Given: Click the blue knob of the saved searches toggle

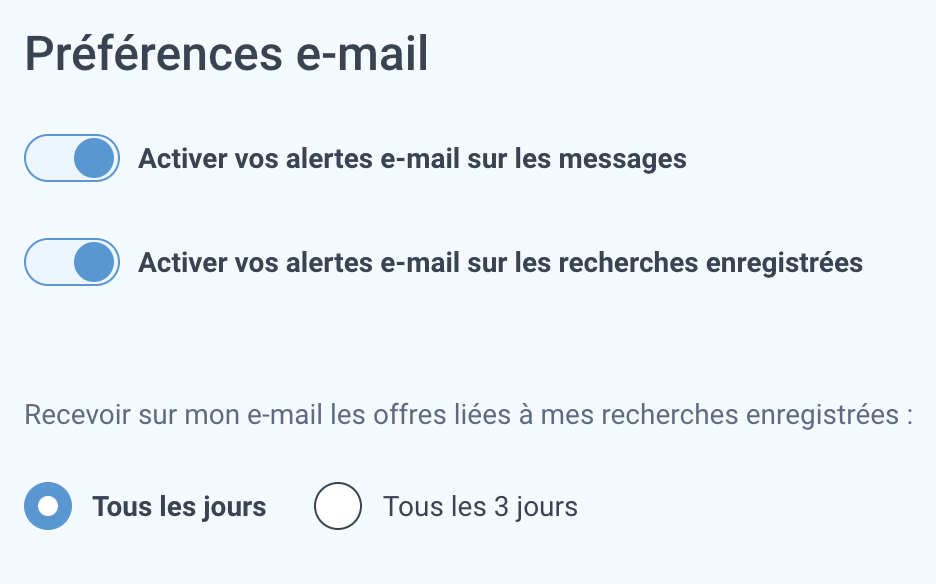Looking at the screenshot, I should 94,262.
